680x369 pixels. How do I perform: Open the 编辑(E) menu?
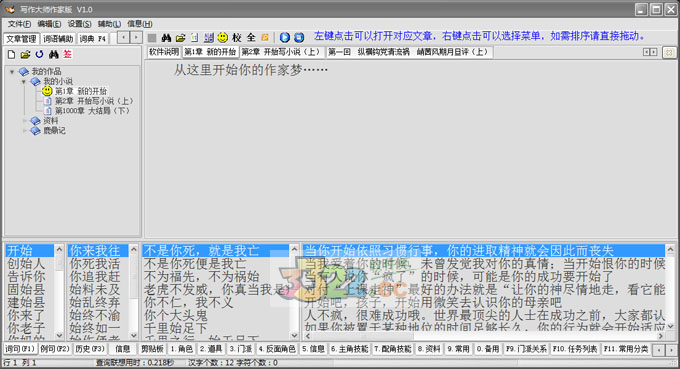pyautogui.click(x=49, y=24)
